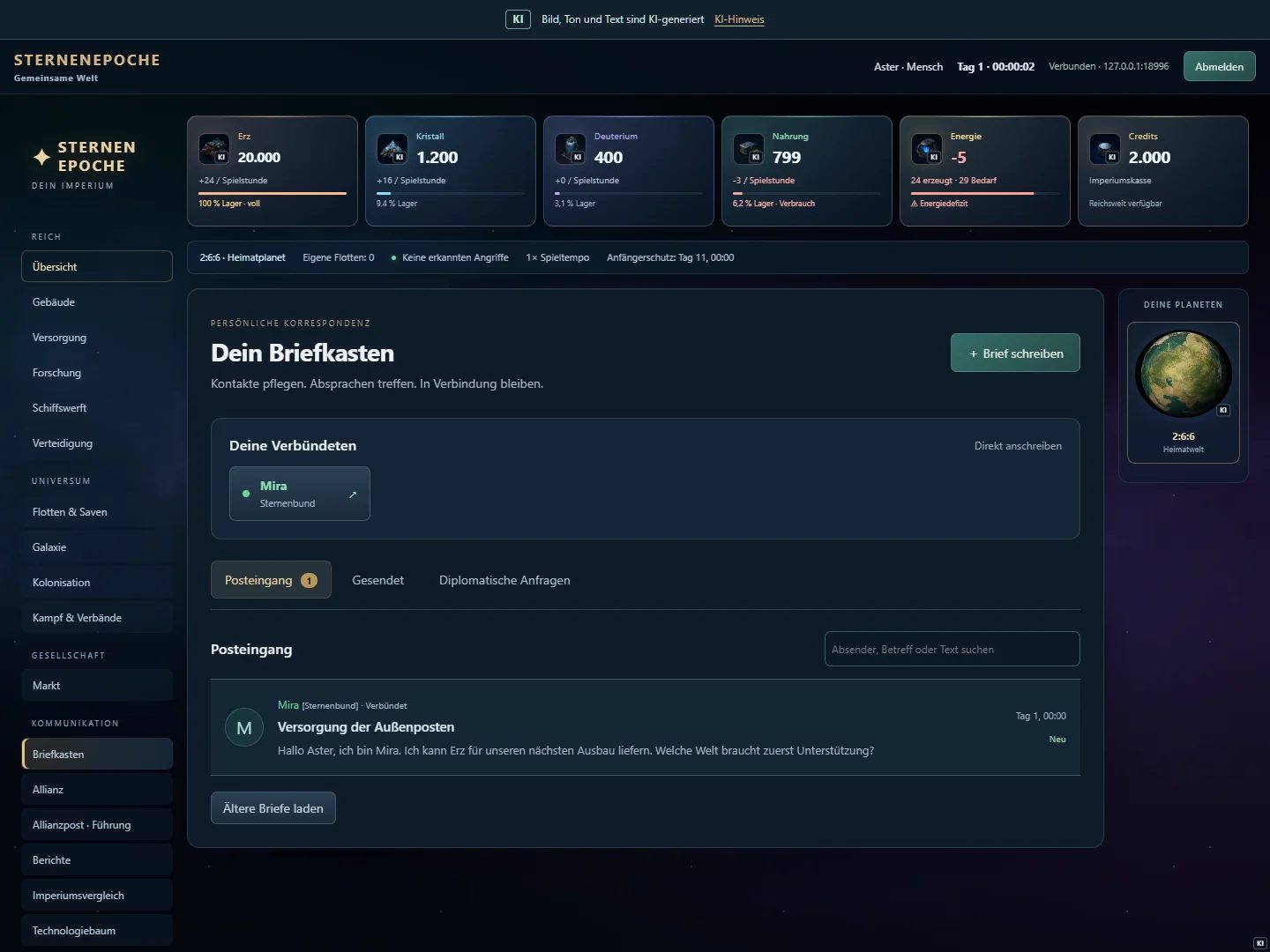Click the Kristall resource icon
Viewport: 1270px width, 952px height.
[x=392, y=149]
